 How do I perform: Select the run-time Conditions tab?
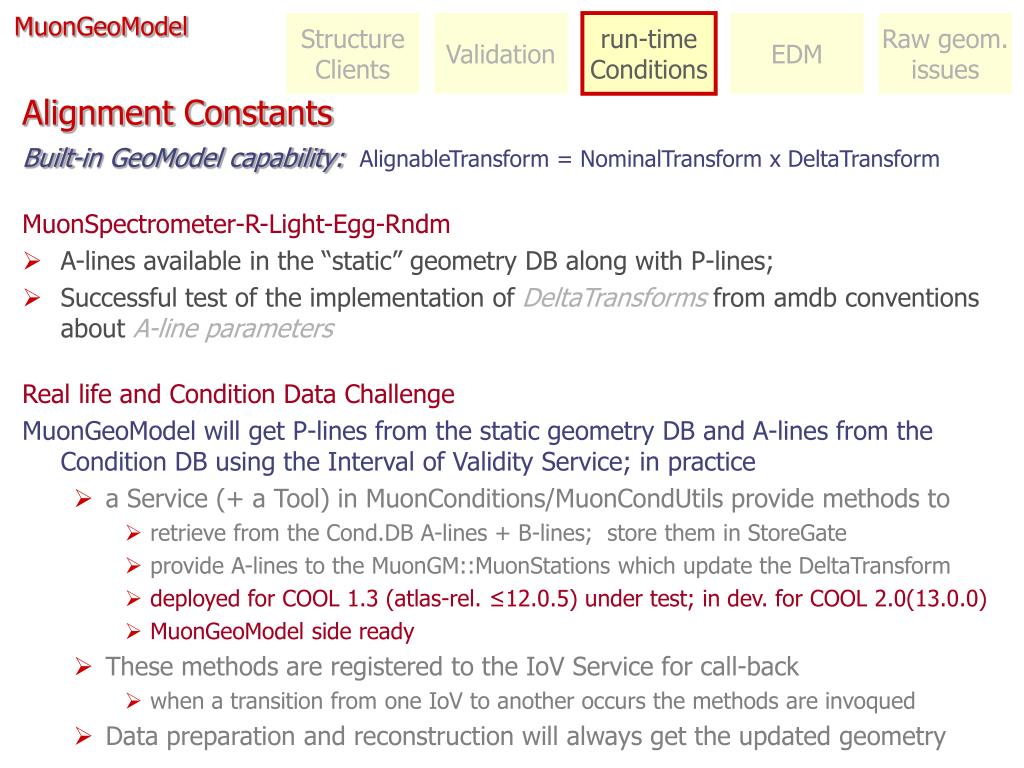coord(648,54)
